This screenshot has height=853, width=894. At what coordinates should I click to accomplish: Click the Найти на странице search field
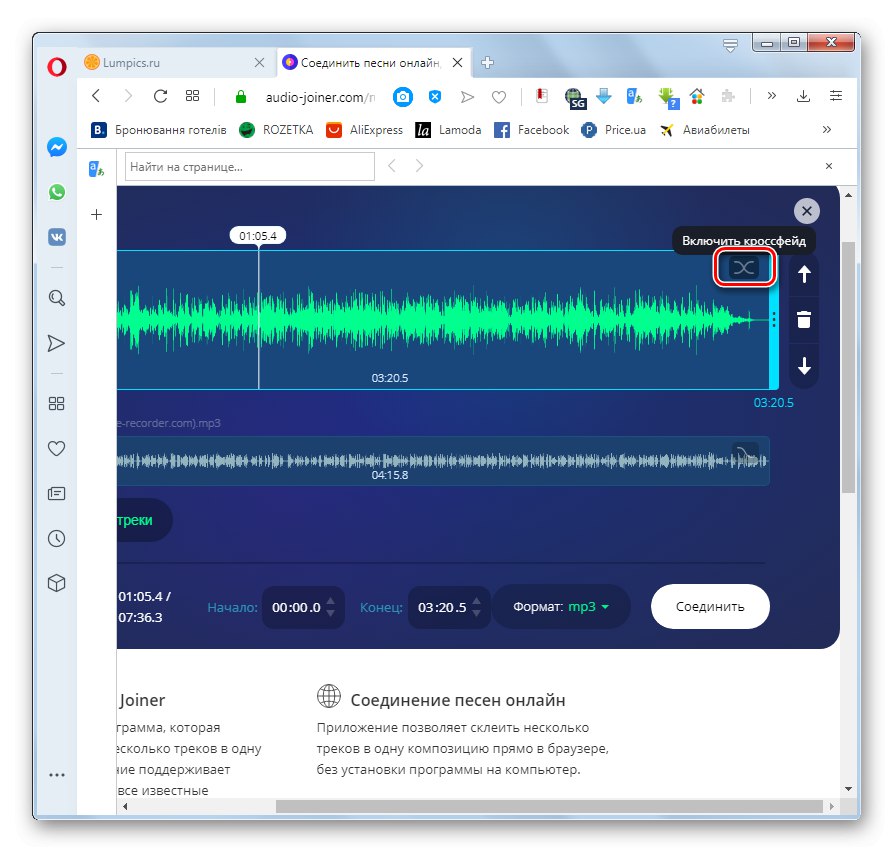pyautogui.click(x=250, y=166)
